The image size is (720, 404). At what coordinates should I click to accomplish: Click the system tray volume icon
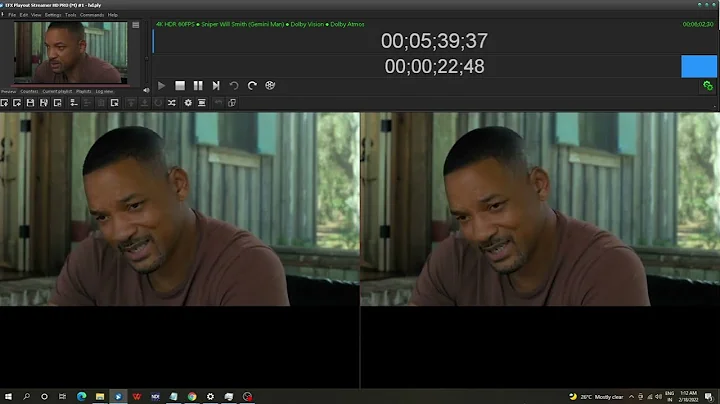coord(658,397)
